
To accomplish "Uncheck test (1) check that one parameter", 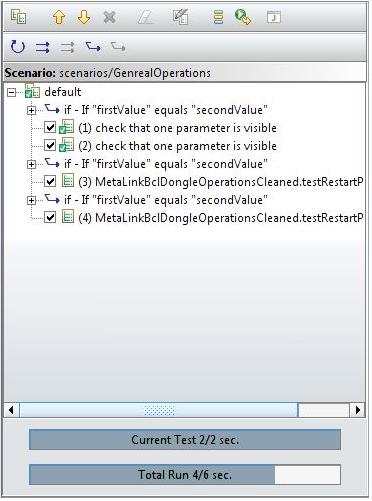I will click(50, 127).
